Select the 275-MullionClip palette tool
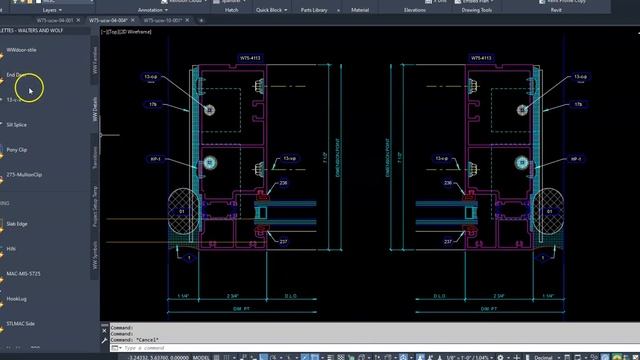 [24, 174]
